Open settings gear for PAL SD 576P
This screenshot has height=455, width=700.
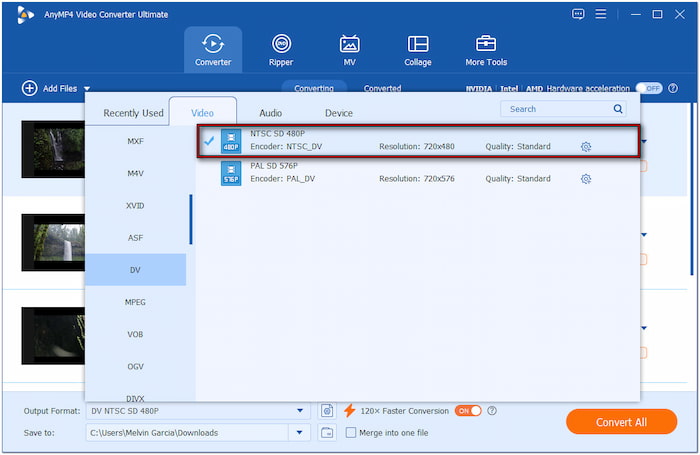pos(586,179)
